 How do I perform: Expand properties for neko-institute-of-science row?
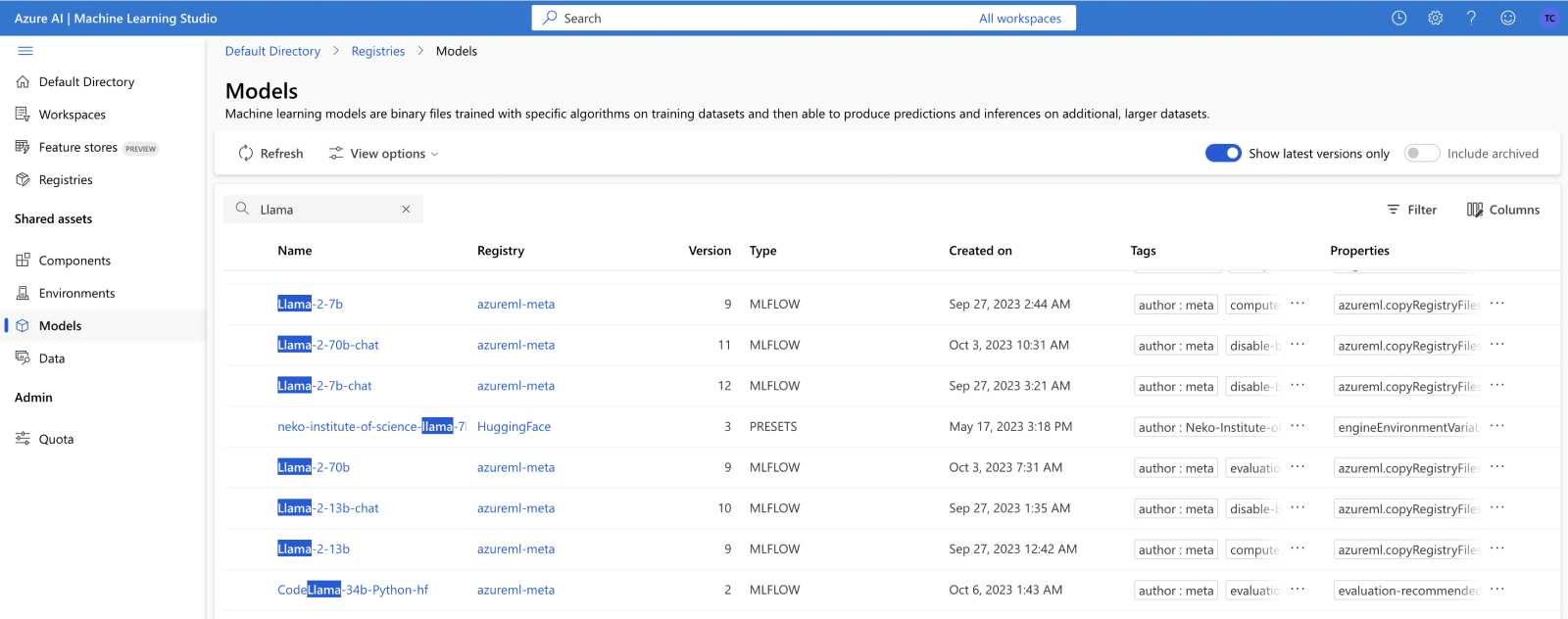coord(1497,426)
